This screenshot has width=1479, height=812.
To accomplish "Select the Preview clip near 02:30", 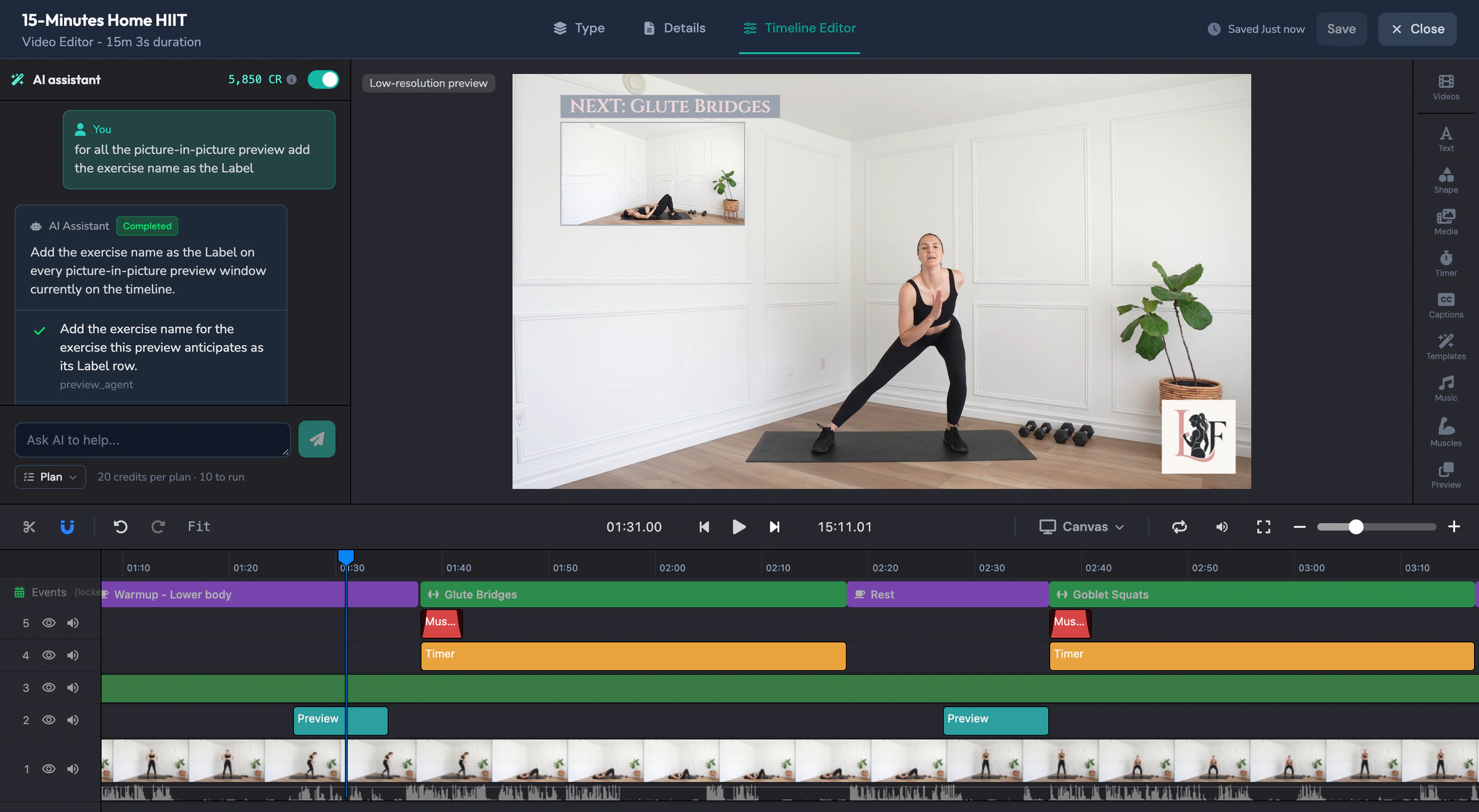I will 995,720.
